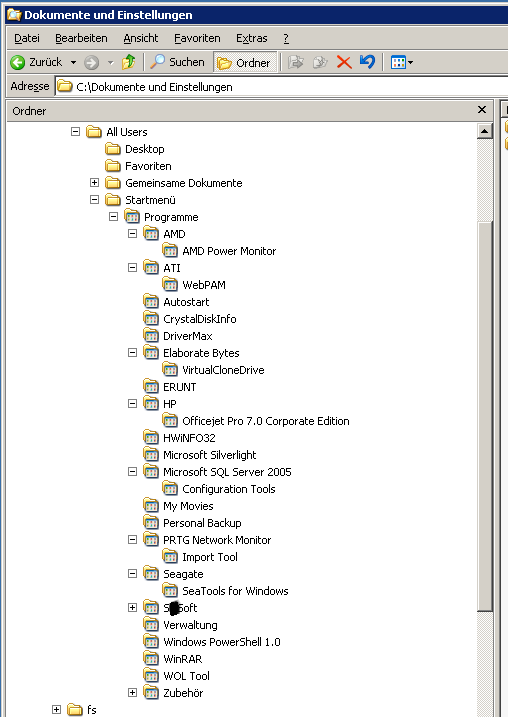Open the Ansicht menu
The image size is (508, 717).
pyautogui.click(x=141, y=38)
